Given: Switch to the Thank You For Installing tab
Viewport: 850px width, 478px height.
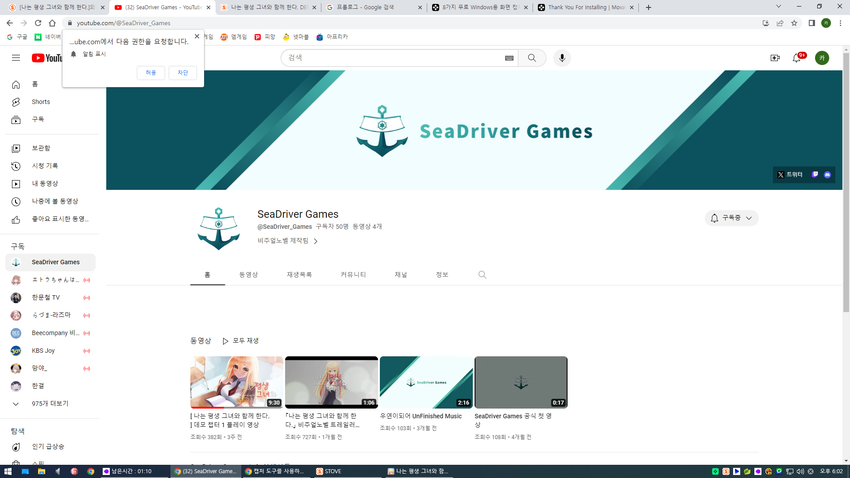Looking at the screenshot, I should 585,8.
